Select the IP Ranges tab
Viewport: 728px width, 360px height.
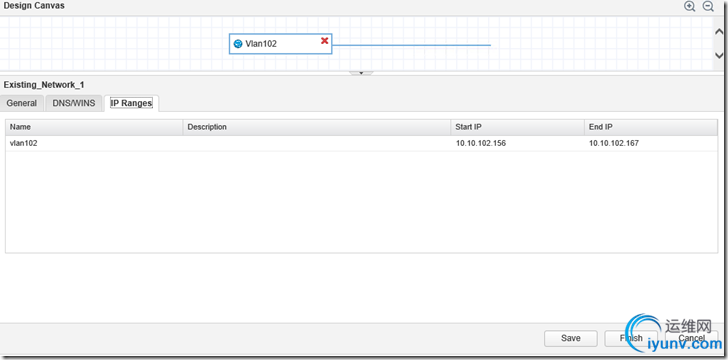131,103
